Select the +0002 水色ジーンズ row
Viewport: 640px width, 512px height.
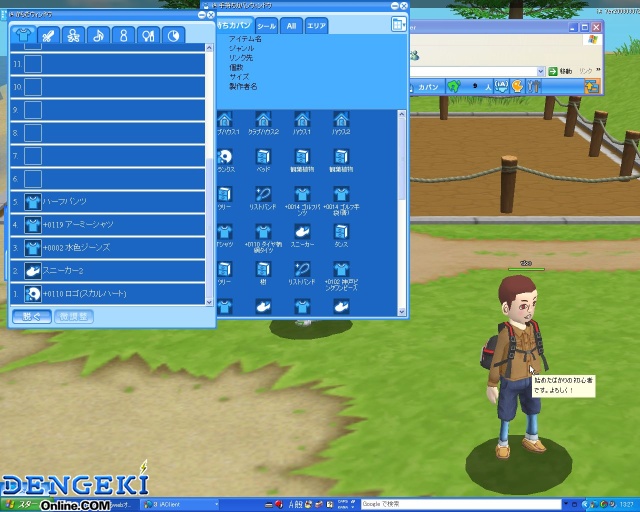[107, 247]
